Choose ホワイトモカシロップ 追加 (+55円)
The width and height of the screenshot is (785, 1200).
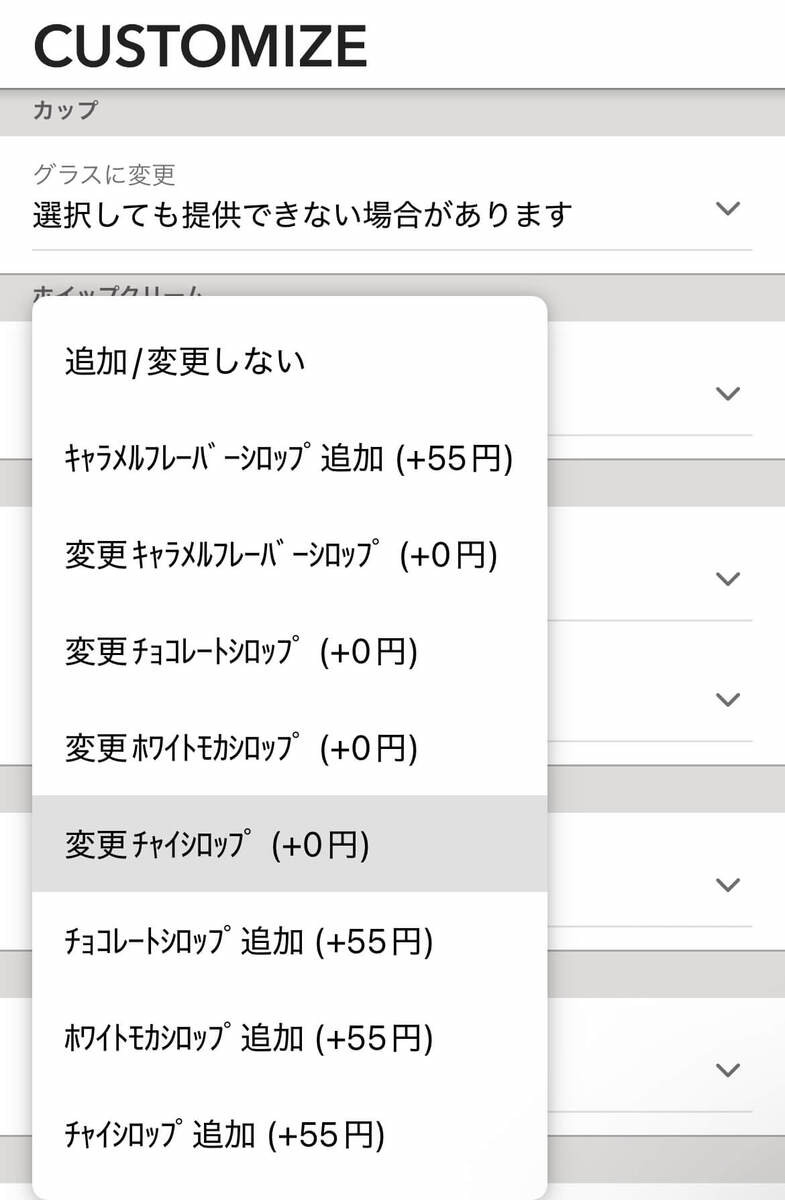(x=248, y=1038)
